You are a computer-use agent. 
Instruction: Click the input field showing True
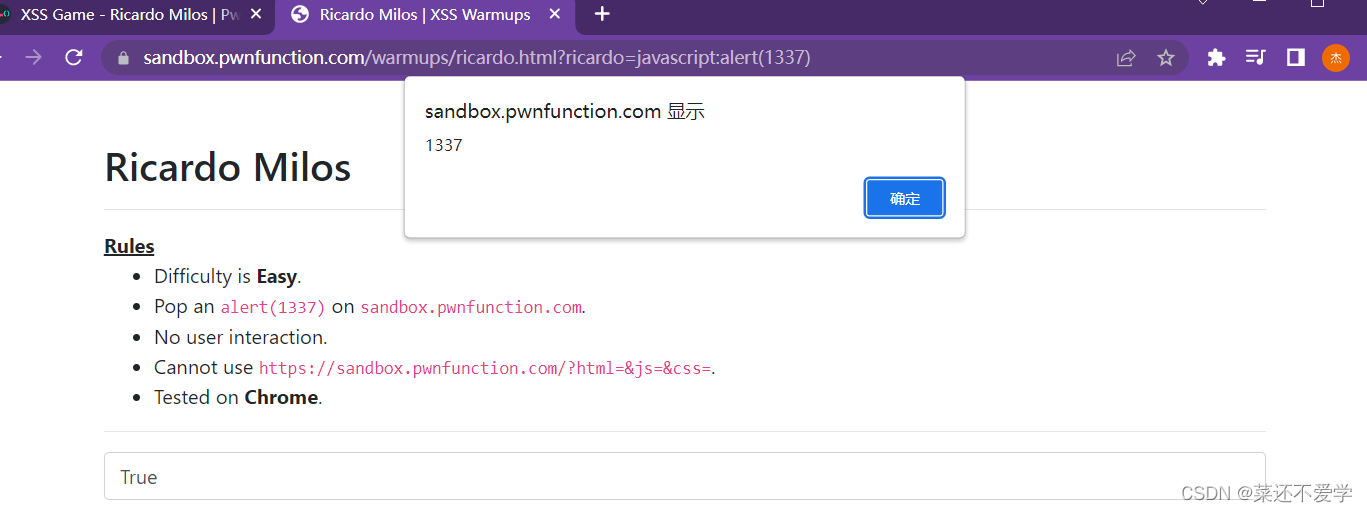click(684, 476)
